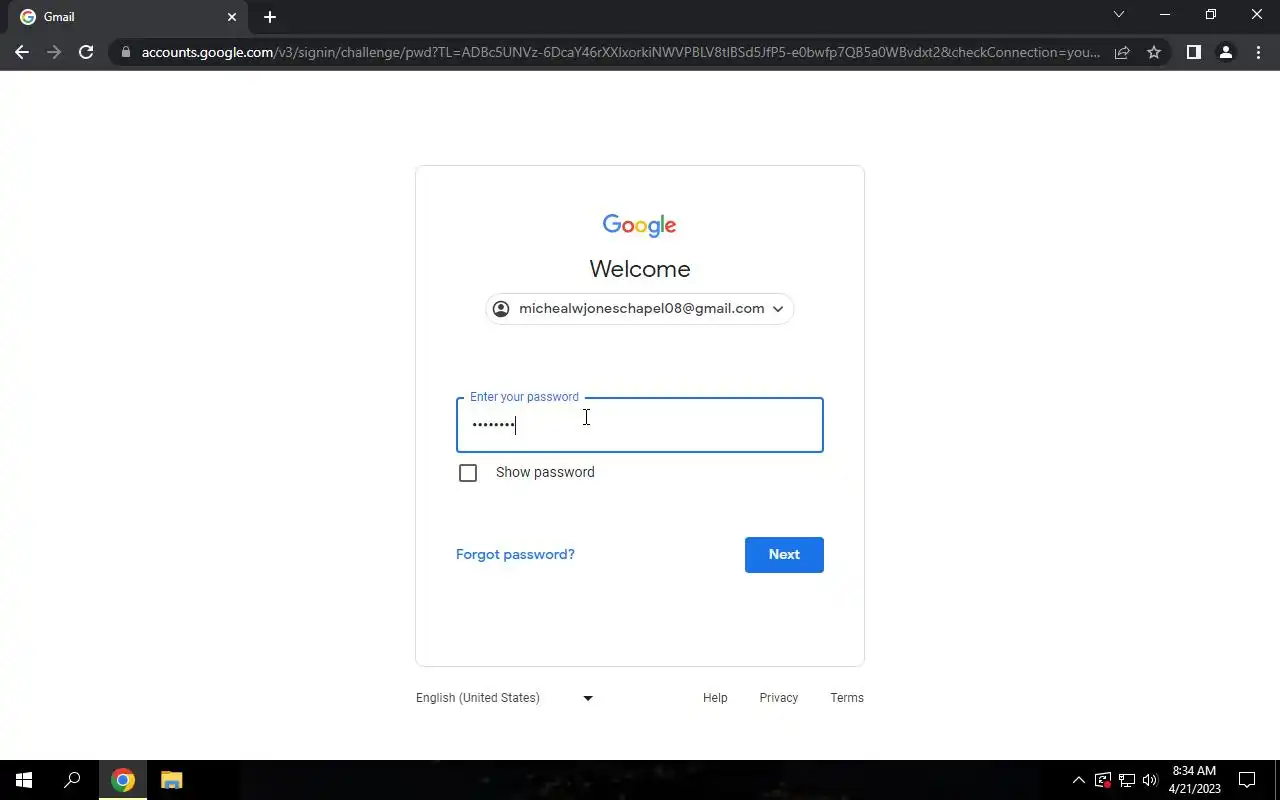Open Windows taskbar search
This screenshot has width=1280, height=800.
pyautogui.click(x=72, y=780)
